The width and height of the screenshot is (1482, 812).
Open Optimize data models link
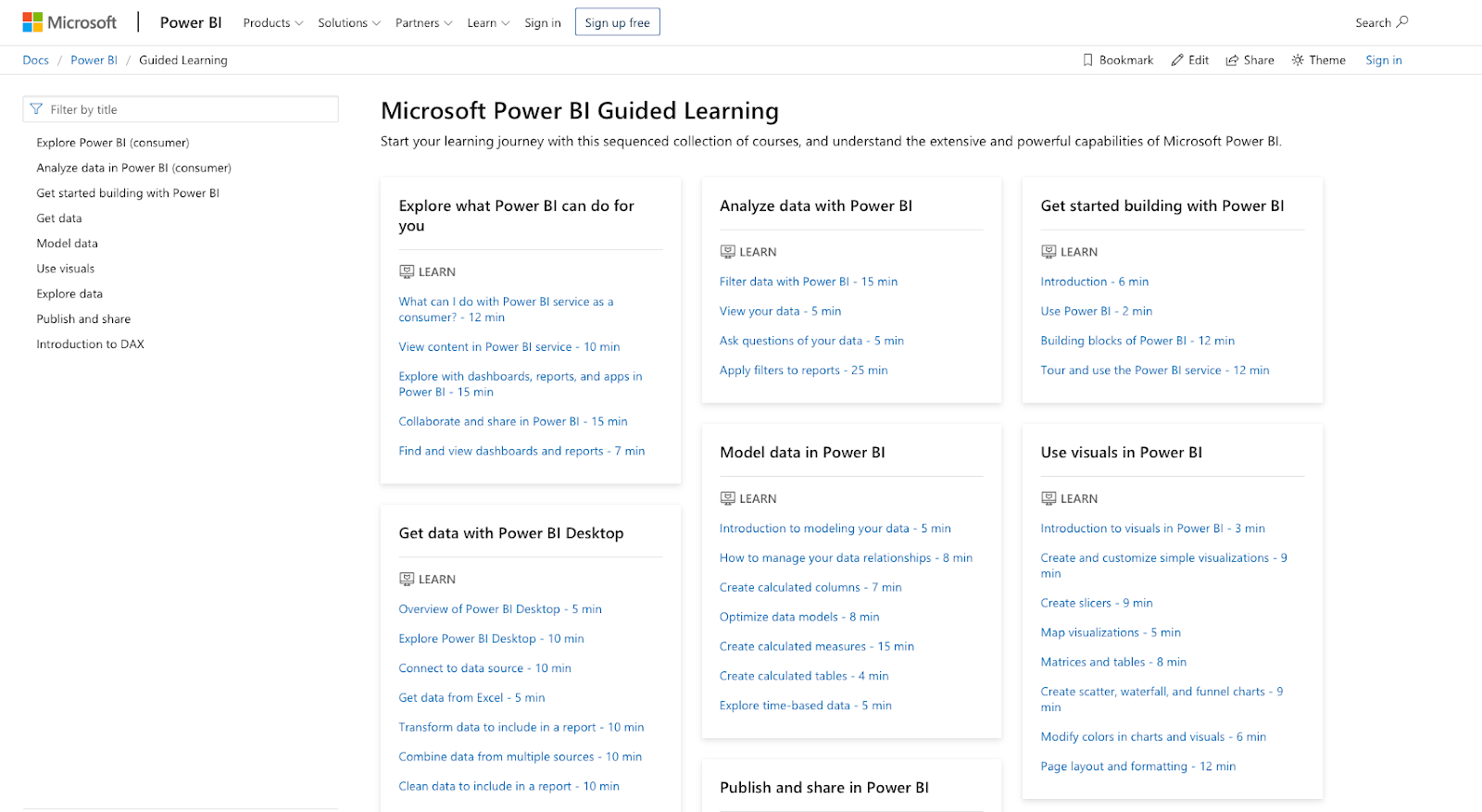pos(799,618)
